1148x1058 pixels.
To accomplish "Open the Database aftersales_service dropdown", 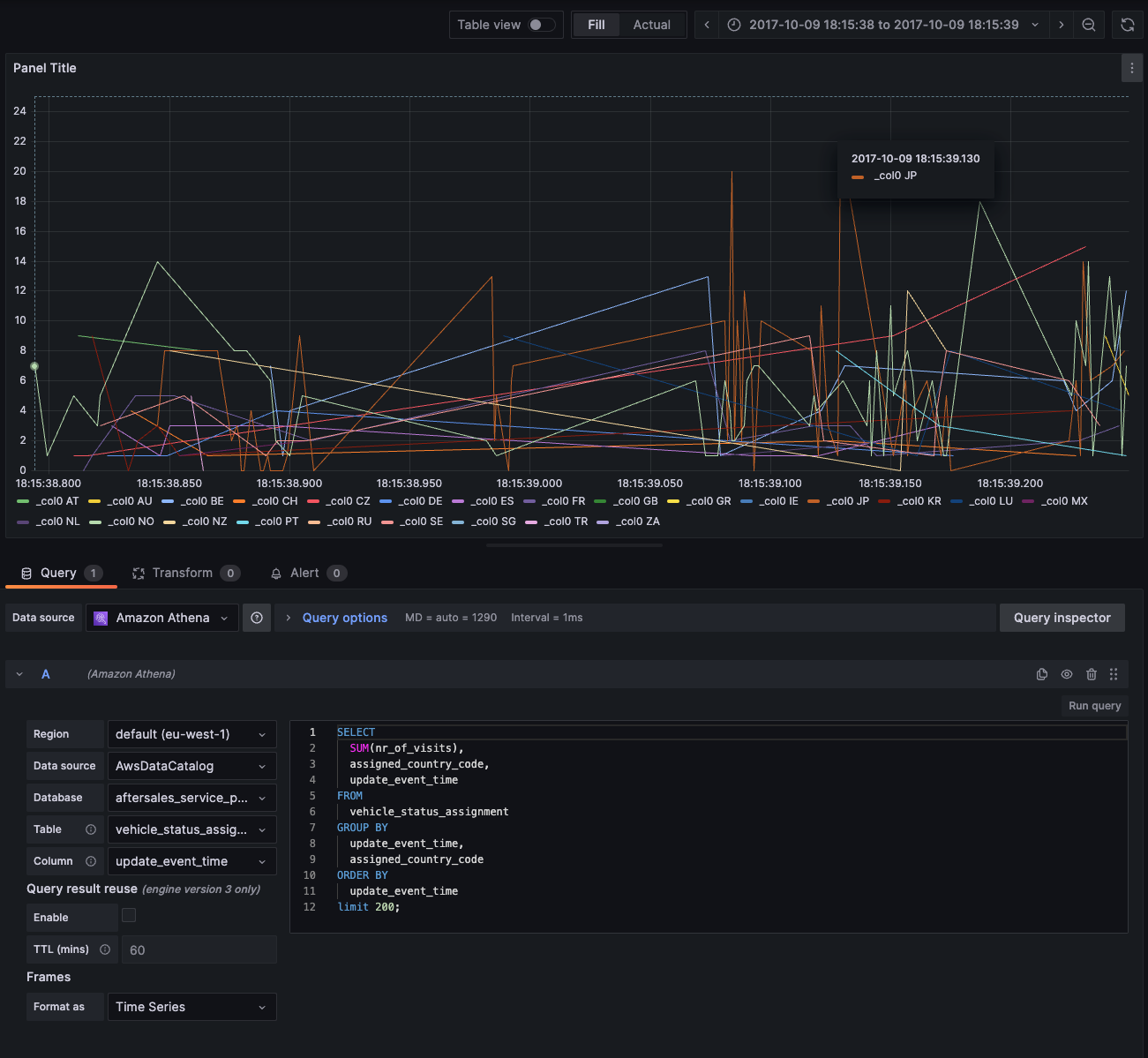I will pos(191,798).
